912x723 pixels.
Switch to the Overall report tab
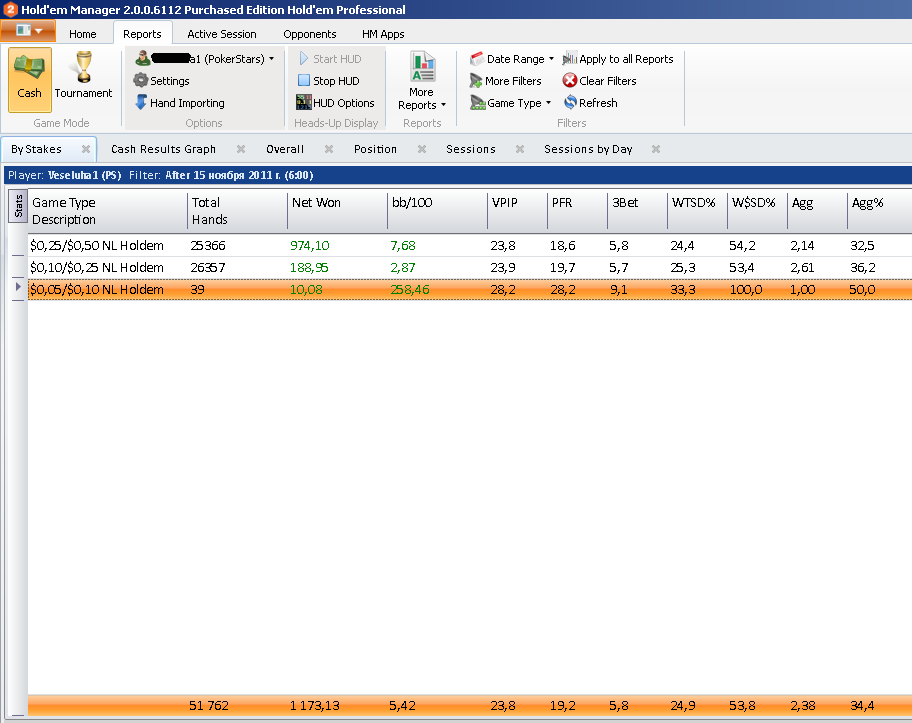pyautogui.click(x=285, y=149)
